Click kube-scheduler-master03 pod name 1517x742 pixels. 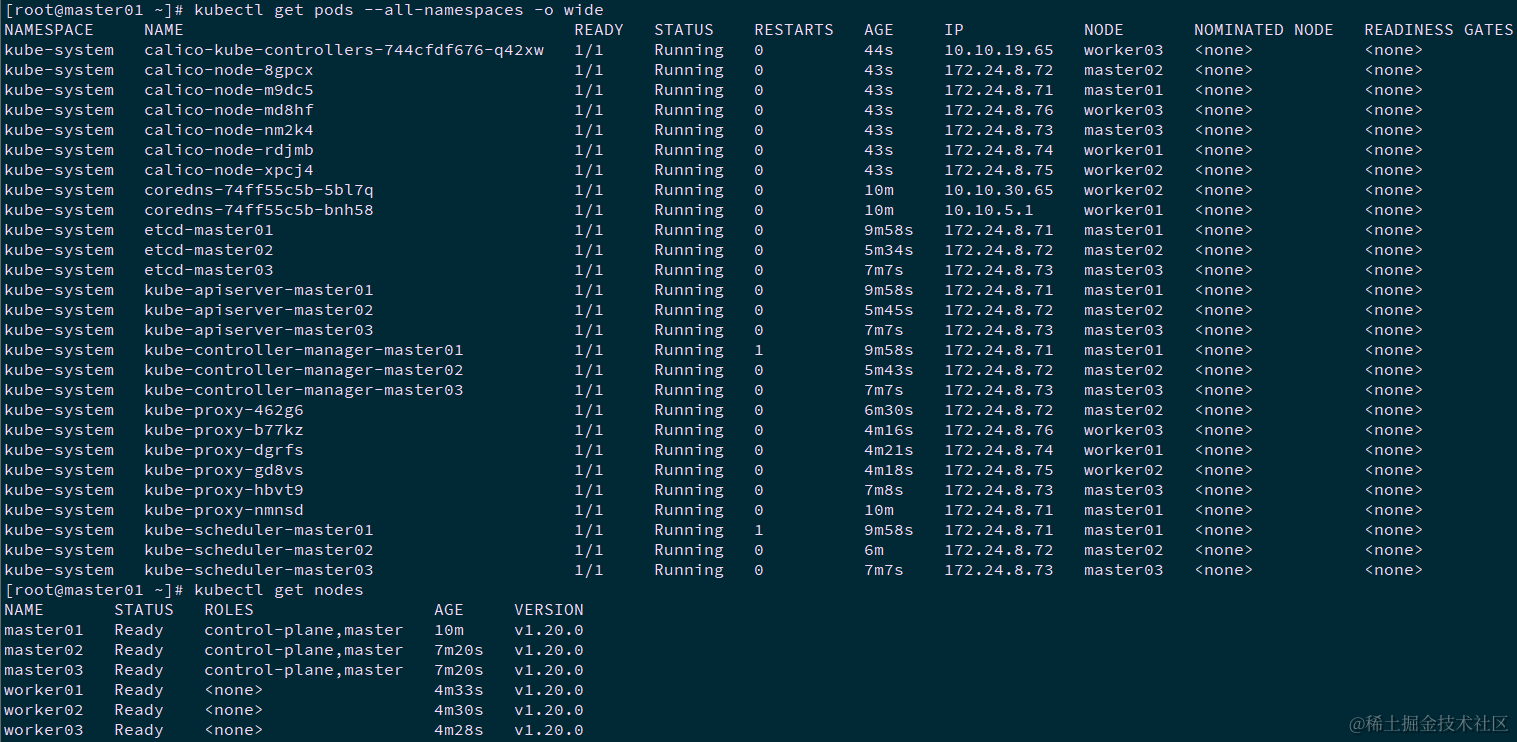(x=259, y=570)
